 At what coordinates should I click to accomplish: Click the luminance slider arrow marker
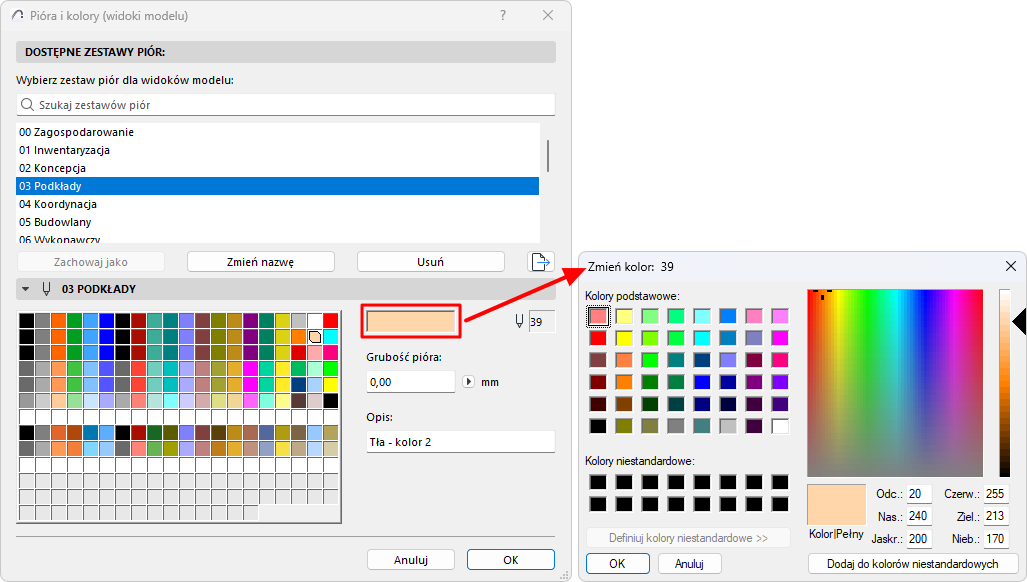pos(1021,321)
